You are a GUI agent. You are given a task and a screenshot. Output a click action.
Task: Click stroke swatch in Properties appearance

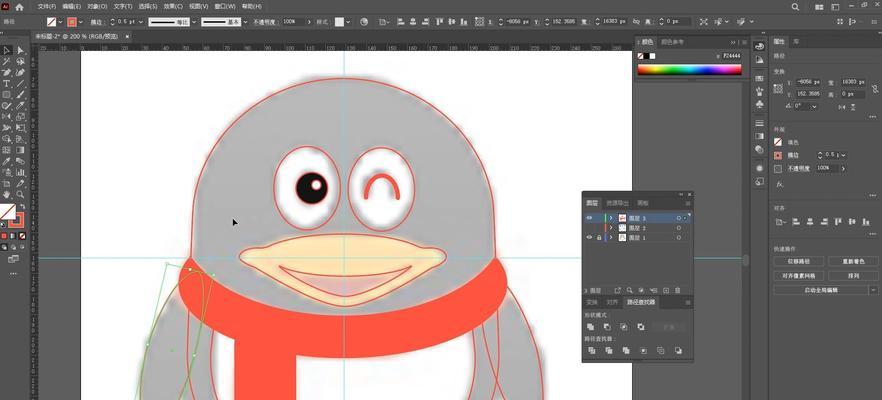click(x=778, y=155)
